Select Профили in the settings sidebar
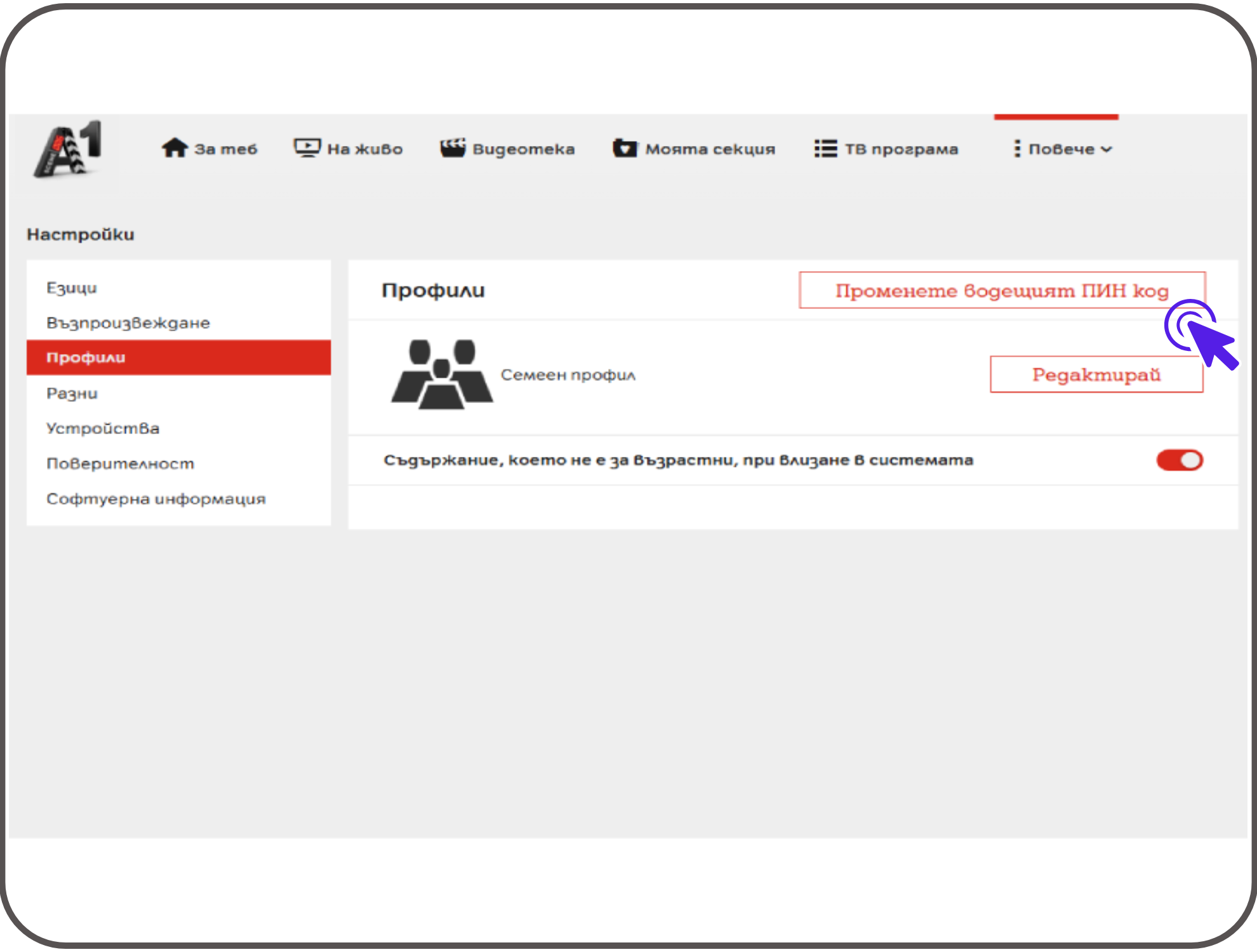Viewport: 1257px width, 952px height. 86,358
